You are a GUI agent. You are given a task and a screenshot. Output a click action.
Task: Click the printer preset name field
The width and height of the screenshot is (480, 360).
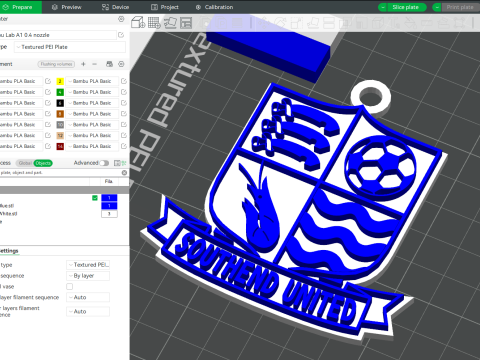57,35
